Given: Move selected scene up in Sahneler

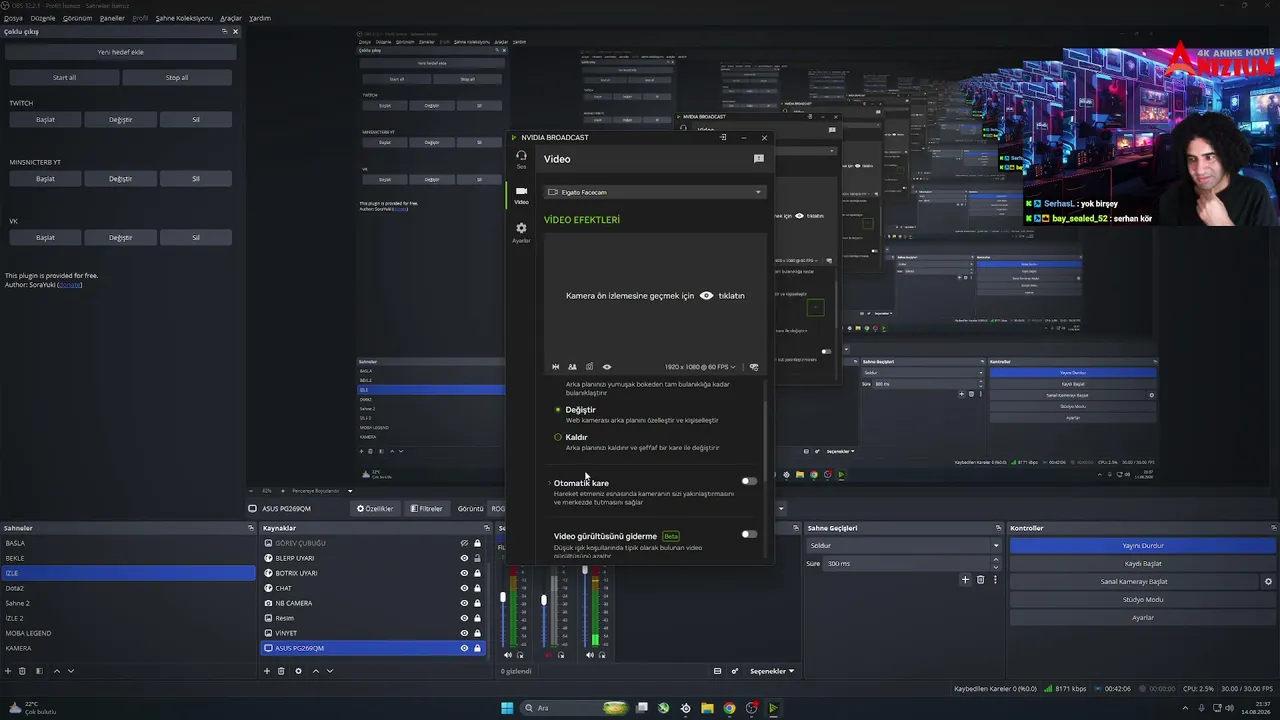Looking at the screenshot, I should pyautogui.click(x=57, y=671).
